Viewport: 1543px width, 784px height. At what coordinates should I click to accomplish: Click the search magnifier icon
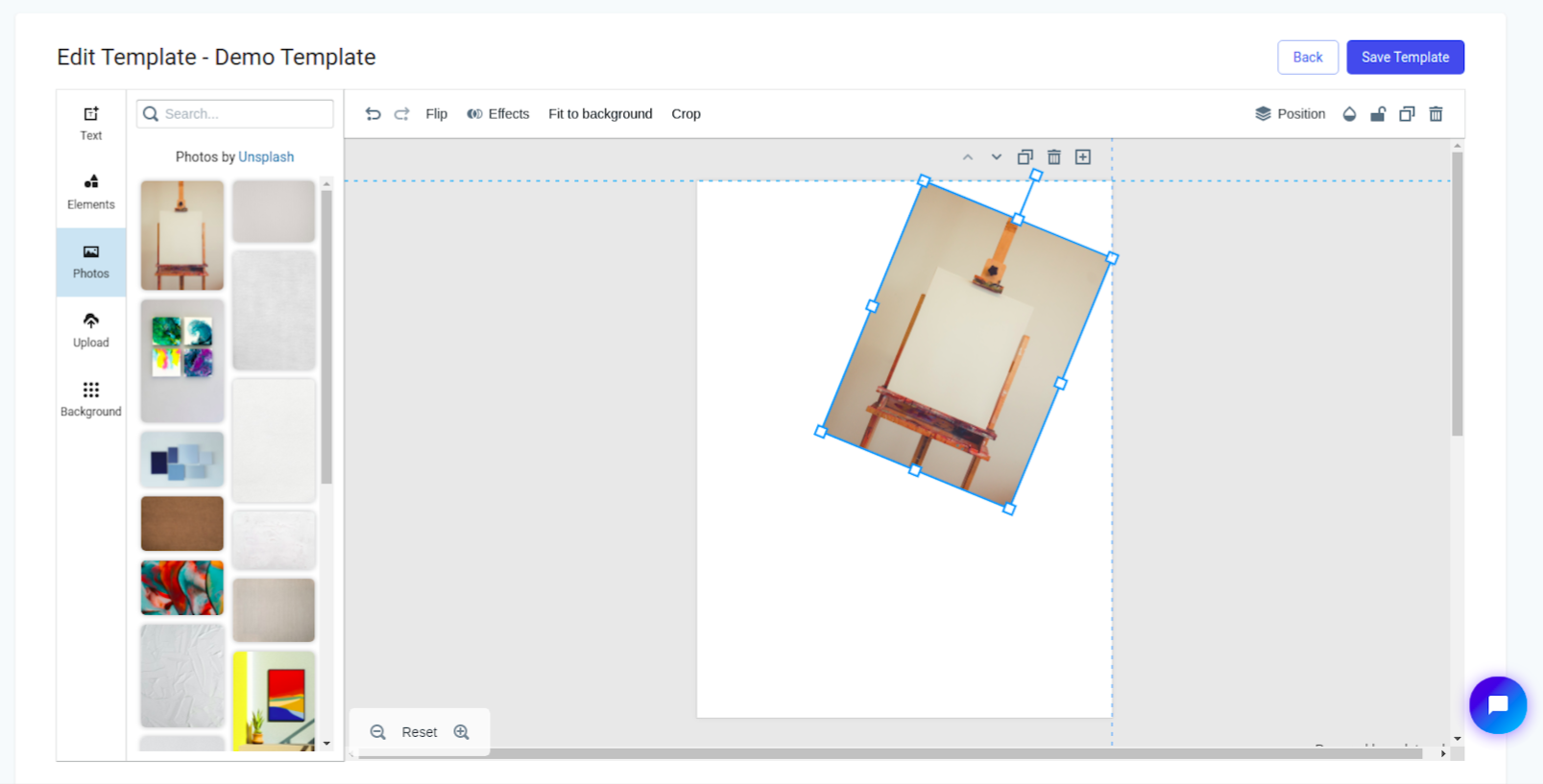[151, 113]
